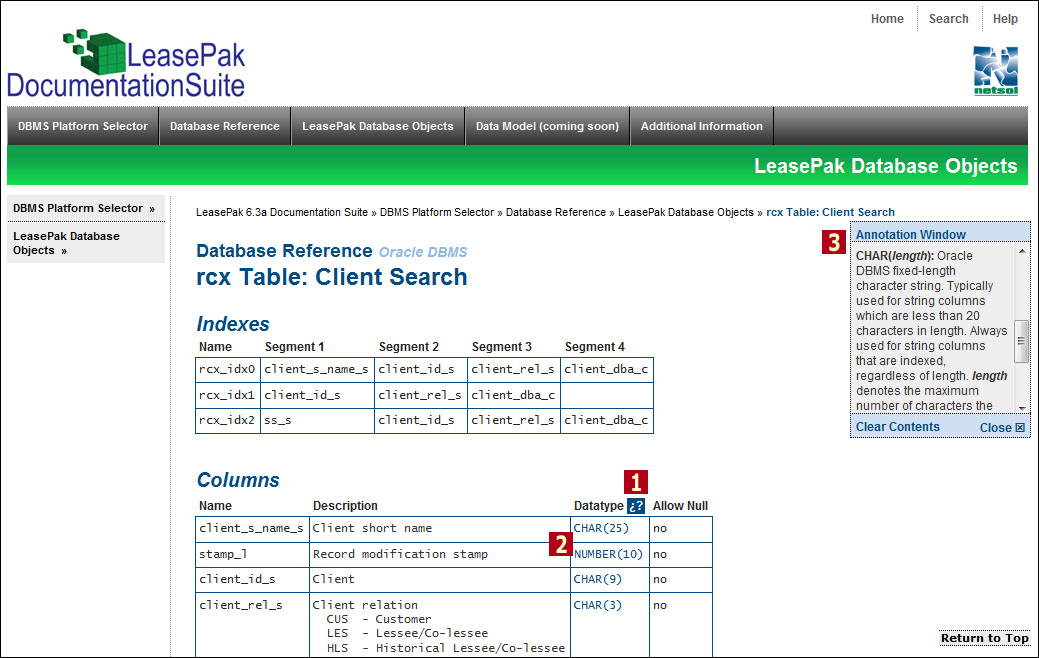Open the Help link
Screen dimensions: 1039x658
(1005, 19)
